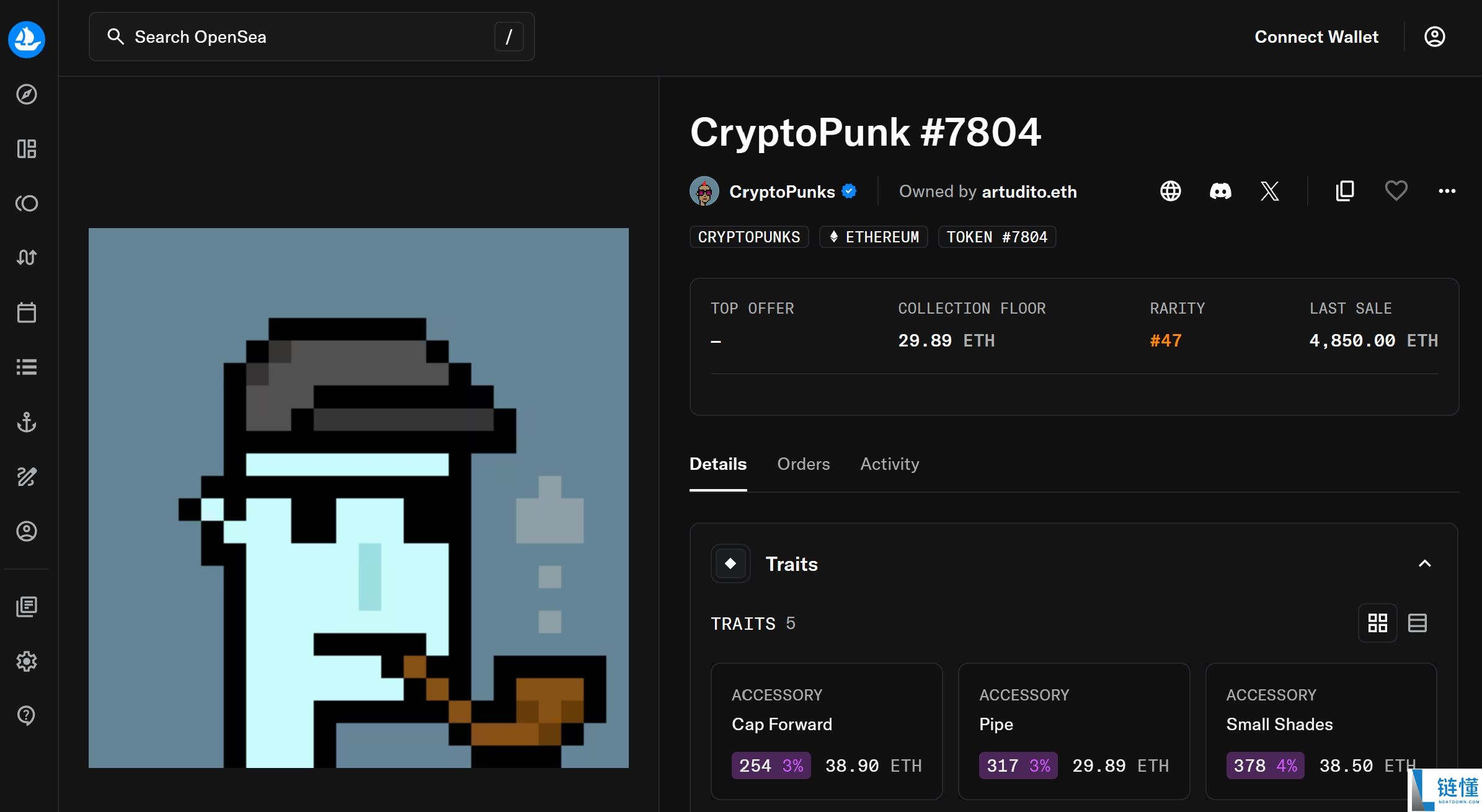Open the Pipe trait card
Image resolution: width=1482 pixels, height=812 pixels.
tap(1074, 731)
